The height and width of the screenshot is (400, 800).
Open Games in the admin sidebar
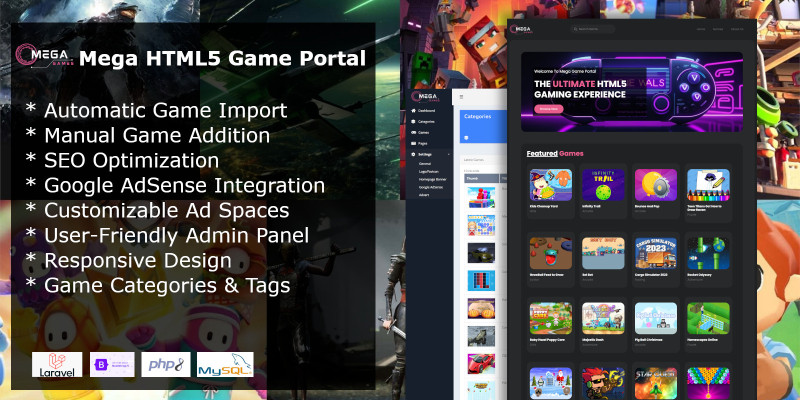tap(424, 132)
